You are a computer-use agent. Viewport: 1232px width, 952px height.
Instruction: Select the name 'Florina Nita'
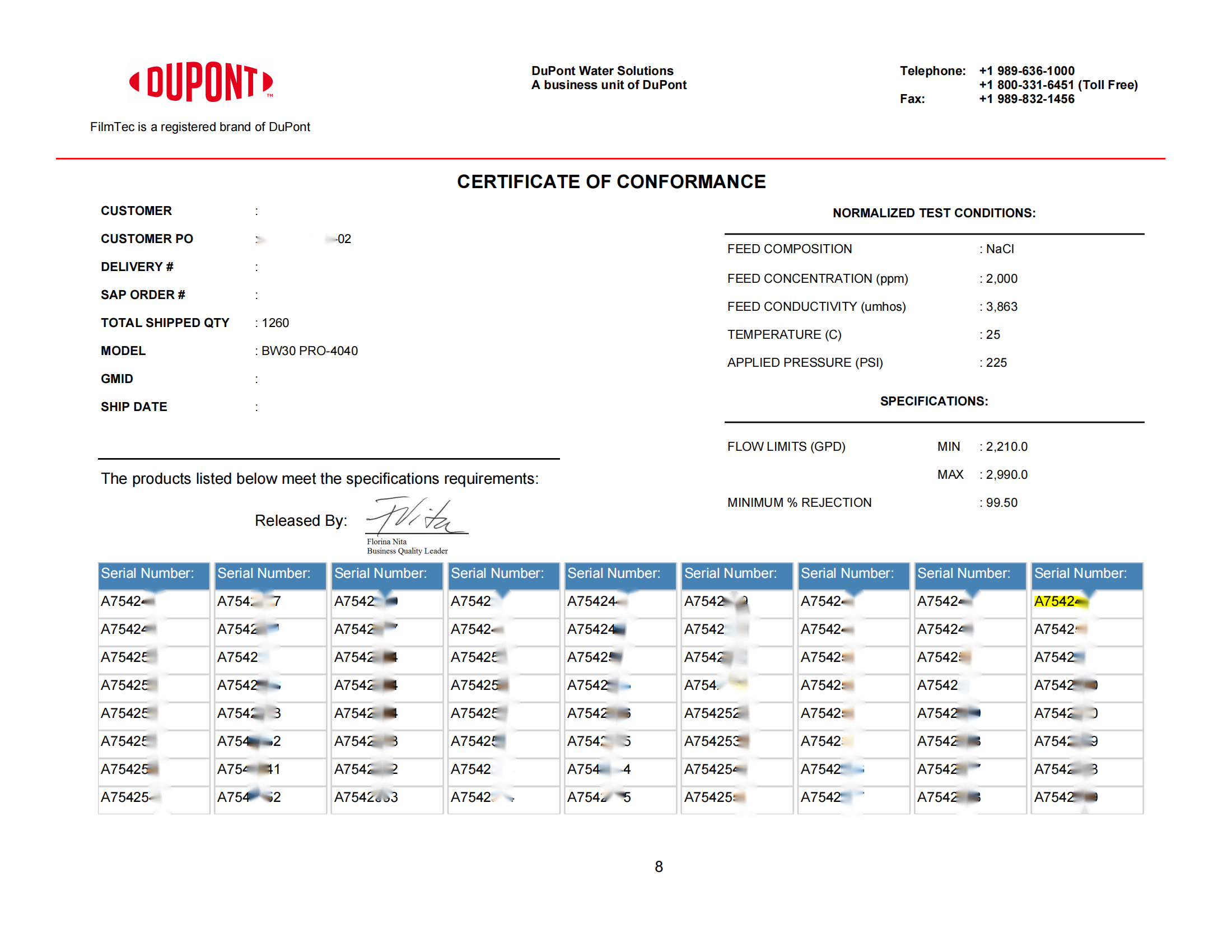tap(386, 542)
